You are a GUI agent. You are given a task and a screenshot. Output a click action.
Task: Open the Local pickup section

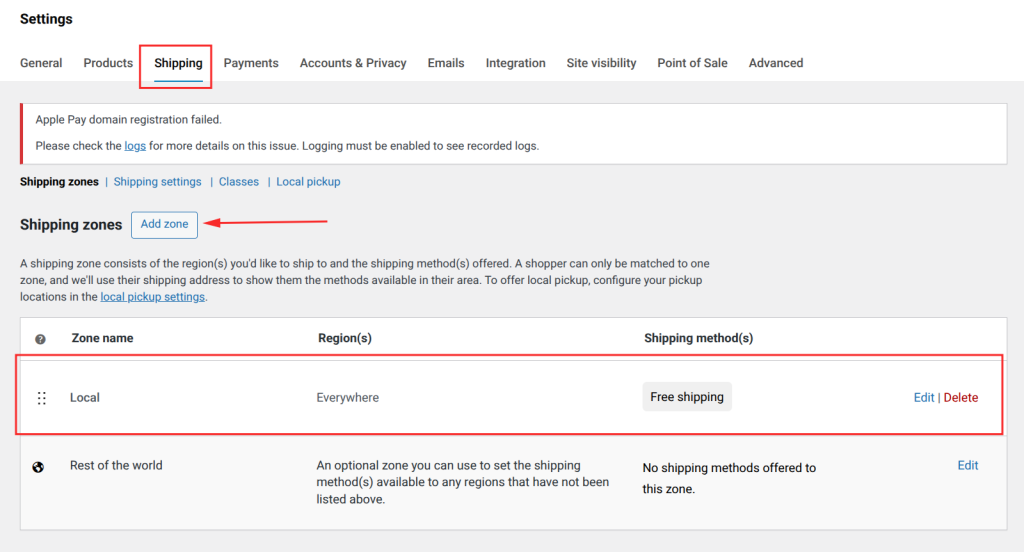[308, 182]
